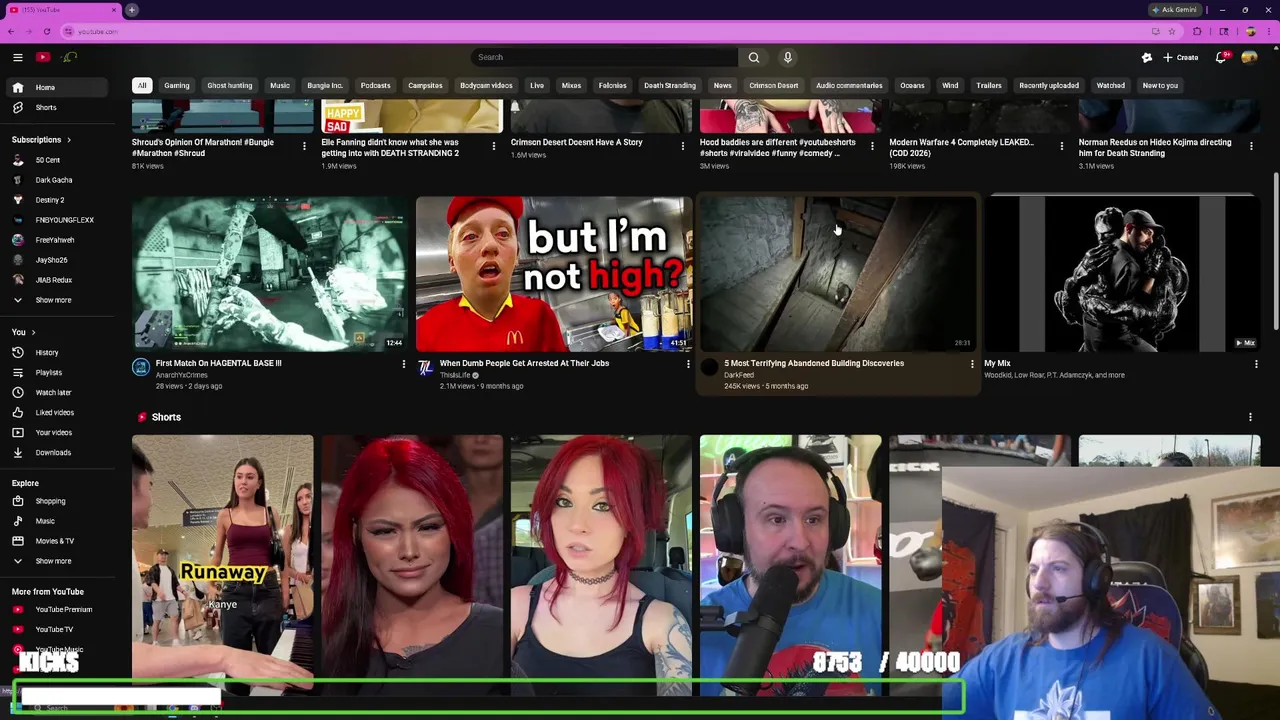The image size is (1280, 720).
Task: Open Destiny 2 subscription channel
Action: tap(49, 200)
